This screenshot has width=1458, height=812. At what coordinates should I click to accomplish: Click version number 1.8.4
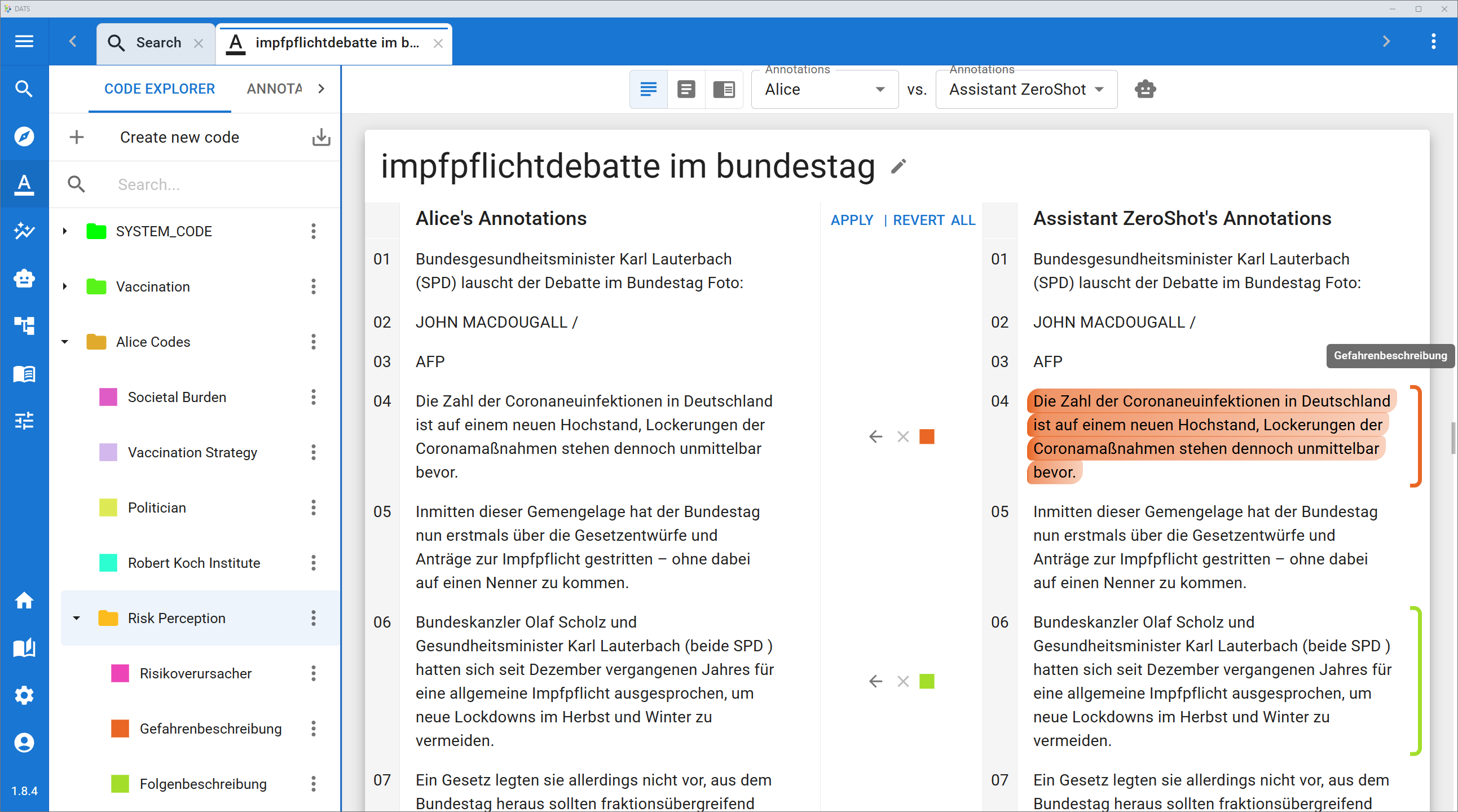[24, 791]
